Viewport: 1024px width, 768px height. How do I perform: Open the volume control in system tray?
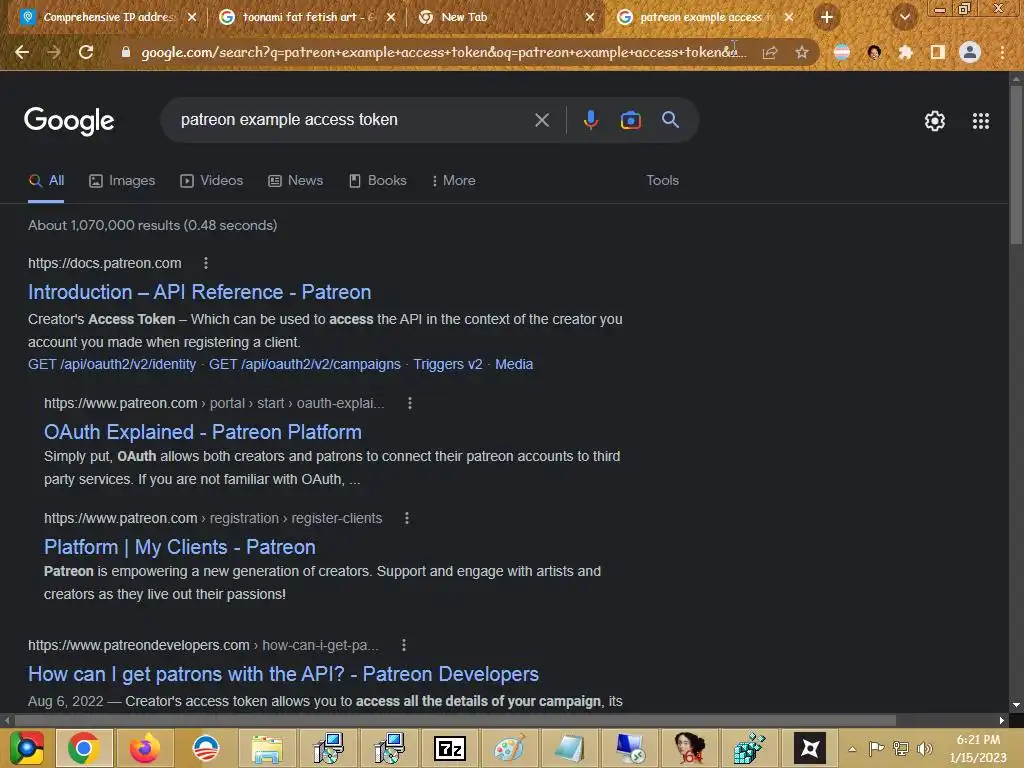[x=925, y=748]
